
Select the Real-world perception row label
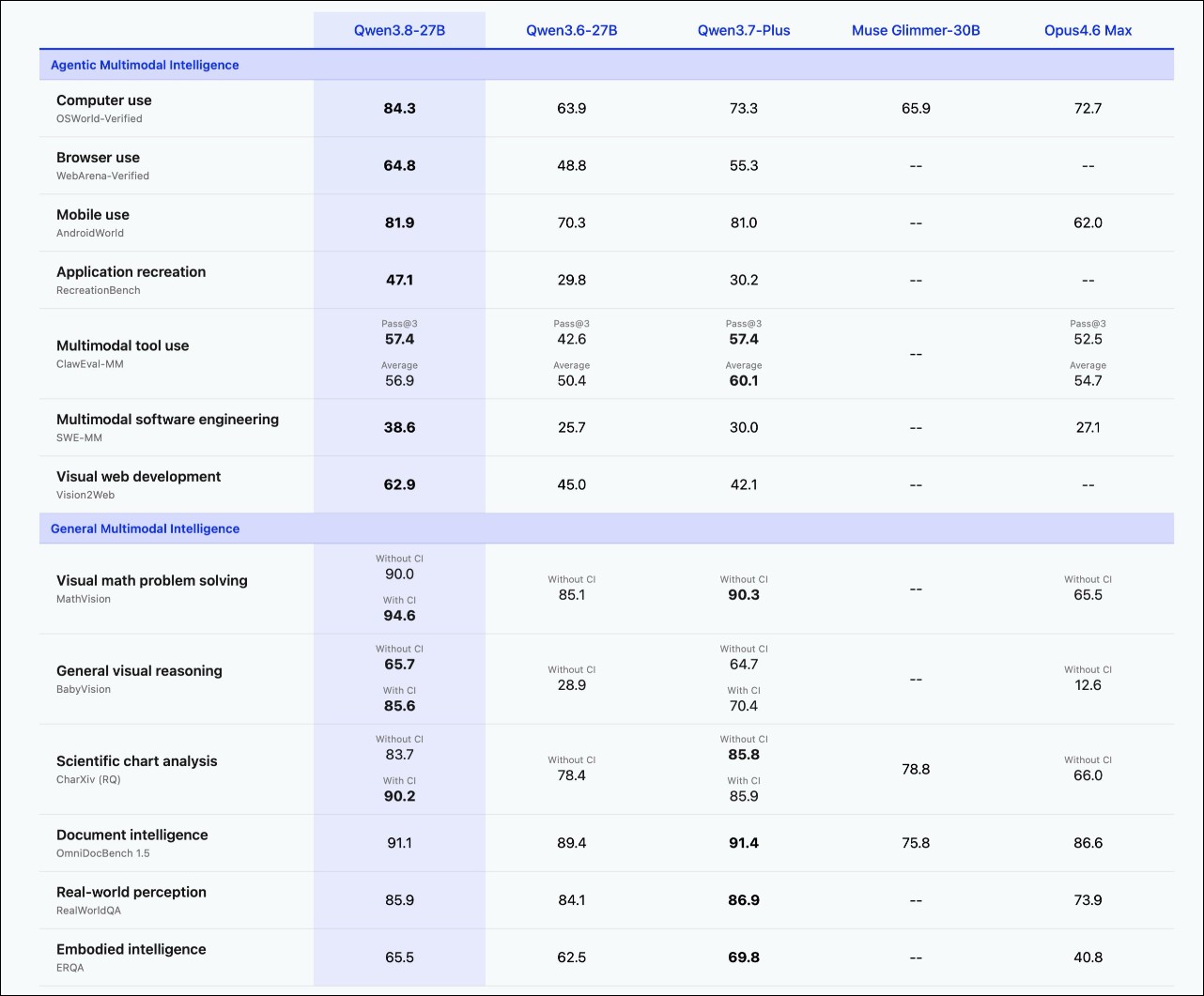click(131, 893)
